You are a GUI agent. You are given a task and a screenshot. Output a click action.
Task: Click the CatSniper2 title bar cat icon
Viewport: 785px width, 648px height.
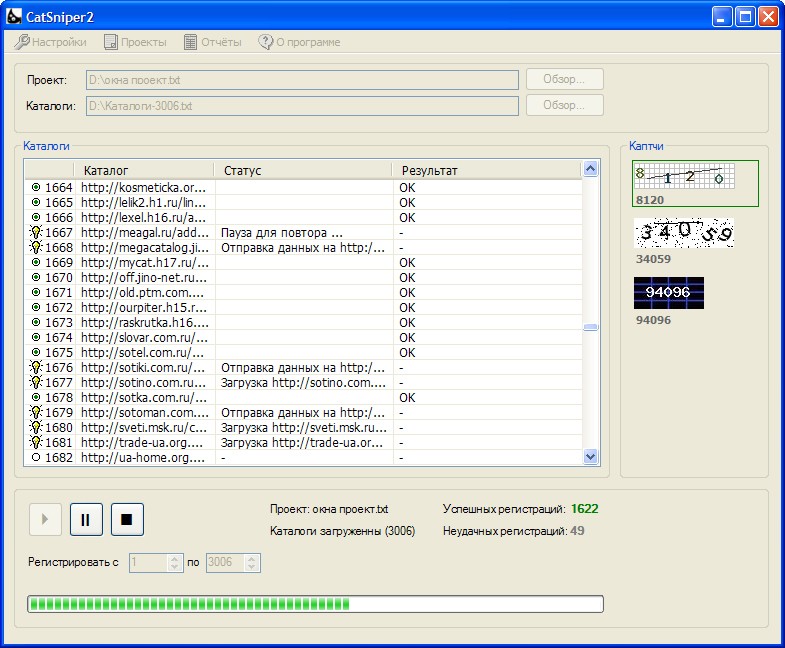(x=15, y=15)
